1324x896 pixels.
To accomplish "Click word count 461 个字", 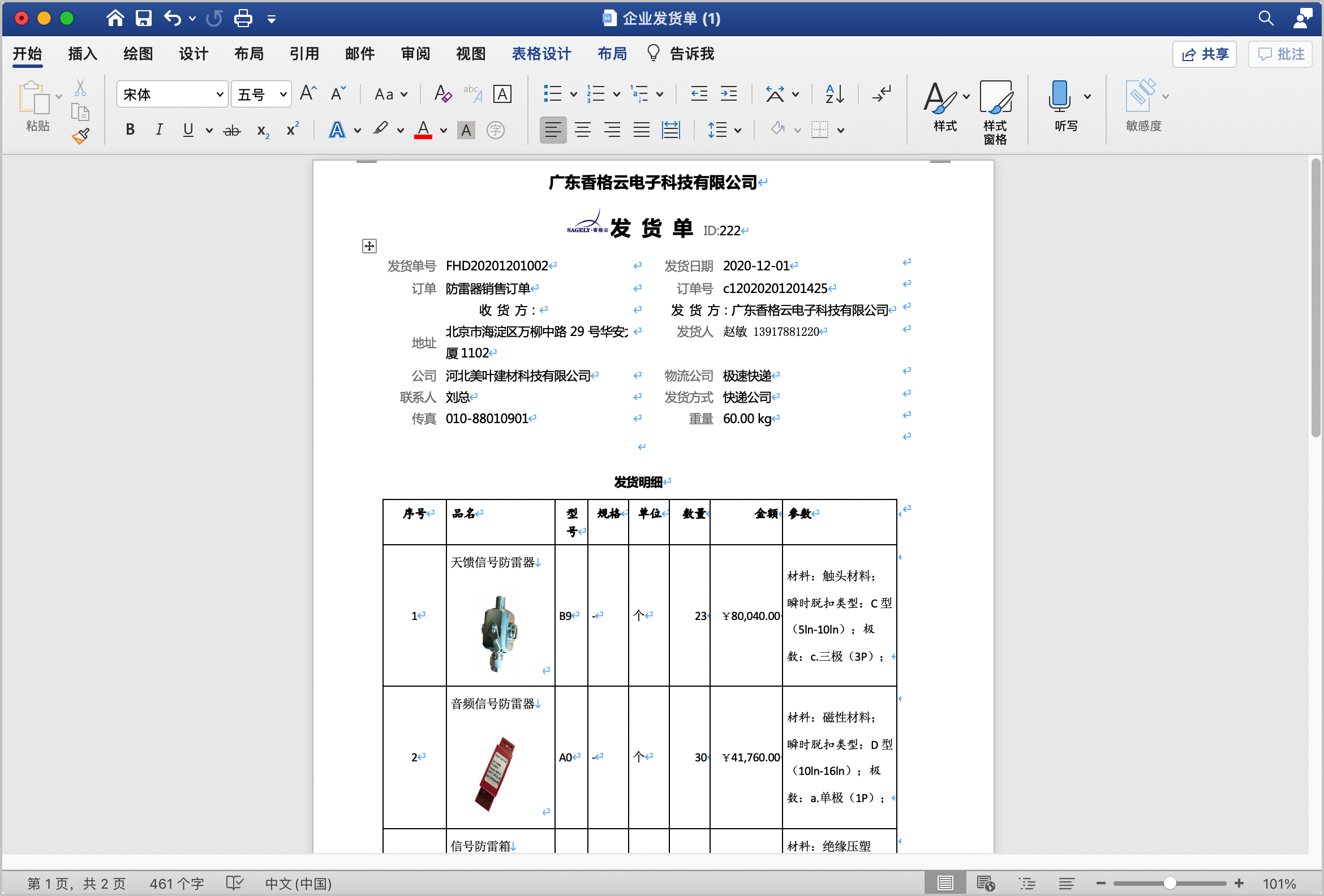I will (177, 884).
